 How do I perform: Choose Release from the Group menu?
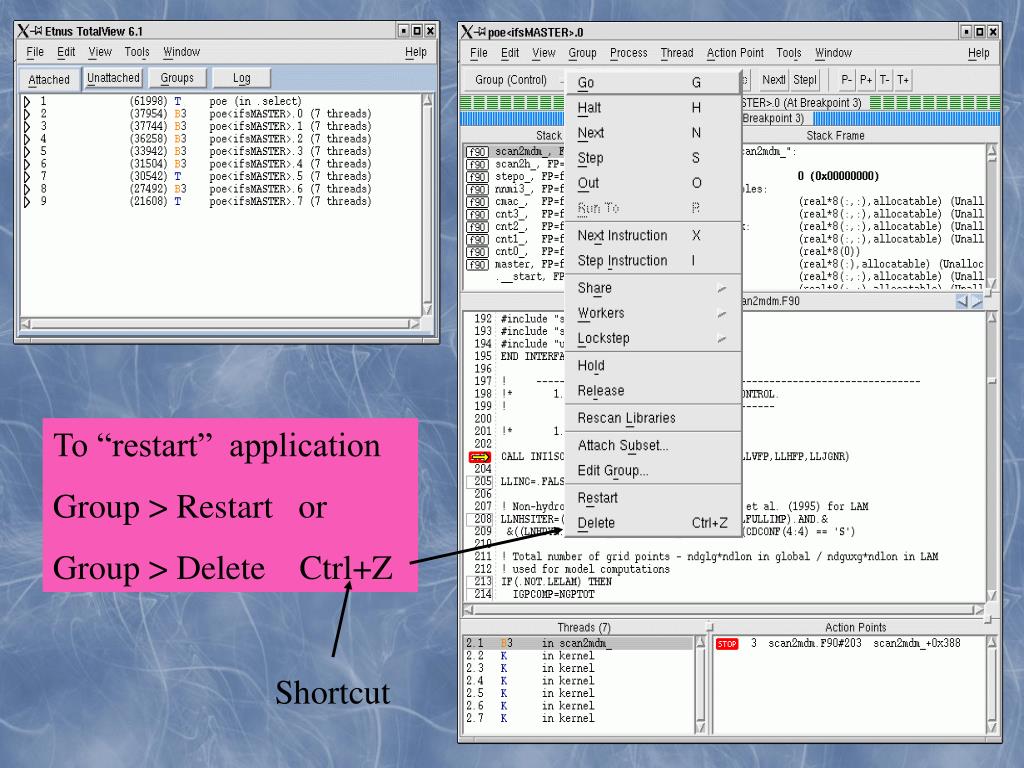652,391
